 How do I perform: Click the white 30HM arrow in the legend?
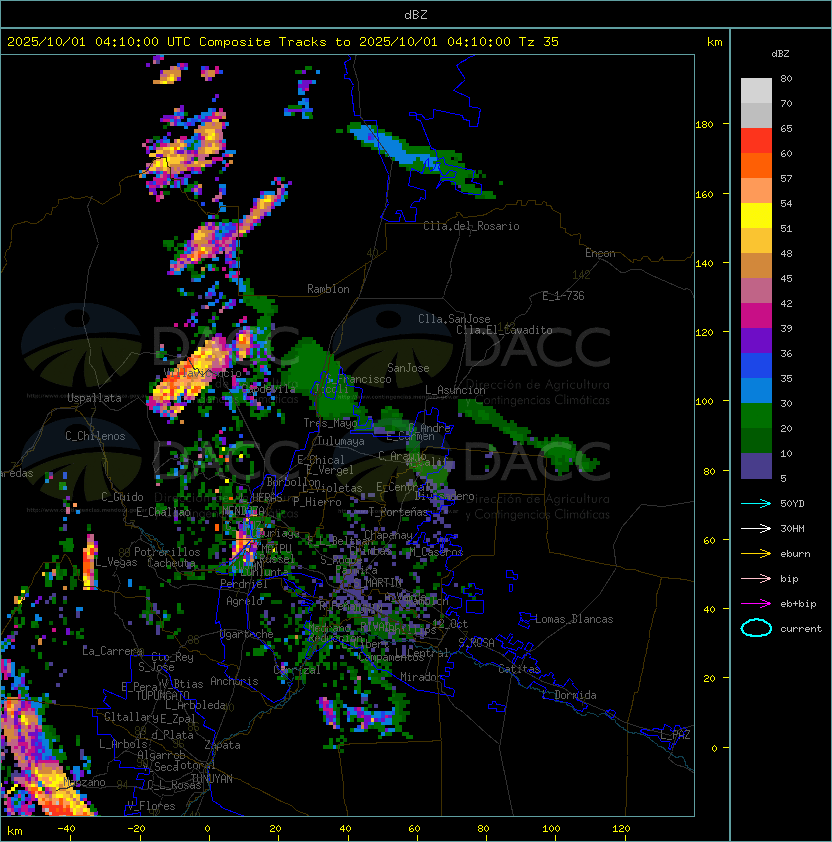click(x=756, y=528)
